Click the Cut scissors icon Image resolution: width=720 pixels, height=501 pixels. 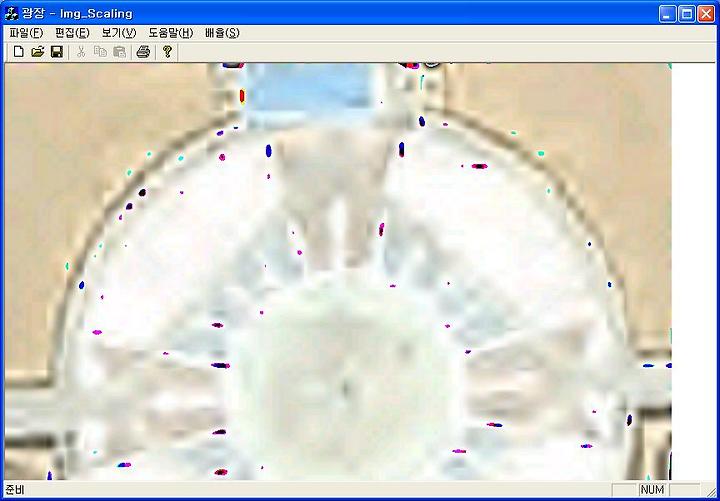tap(81, 52)
